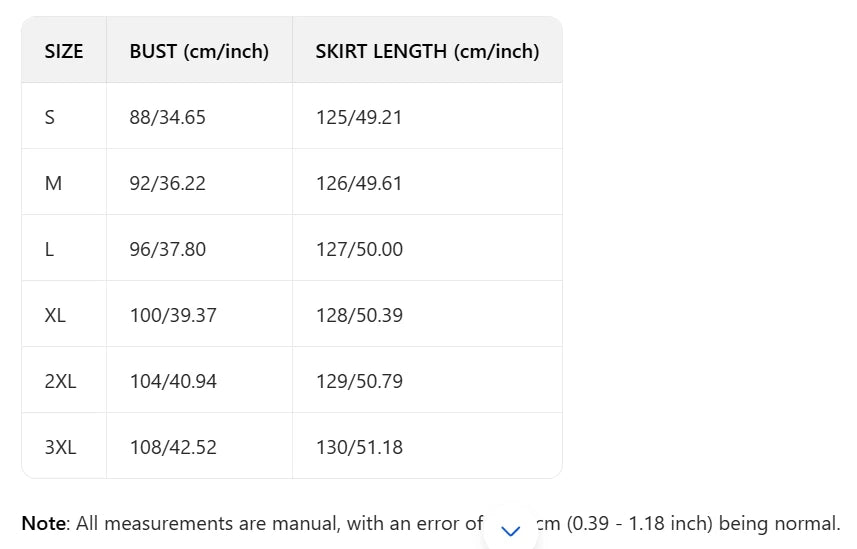
Task: Select the 3XL size cell
Action: click(x=60, y=447)
